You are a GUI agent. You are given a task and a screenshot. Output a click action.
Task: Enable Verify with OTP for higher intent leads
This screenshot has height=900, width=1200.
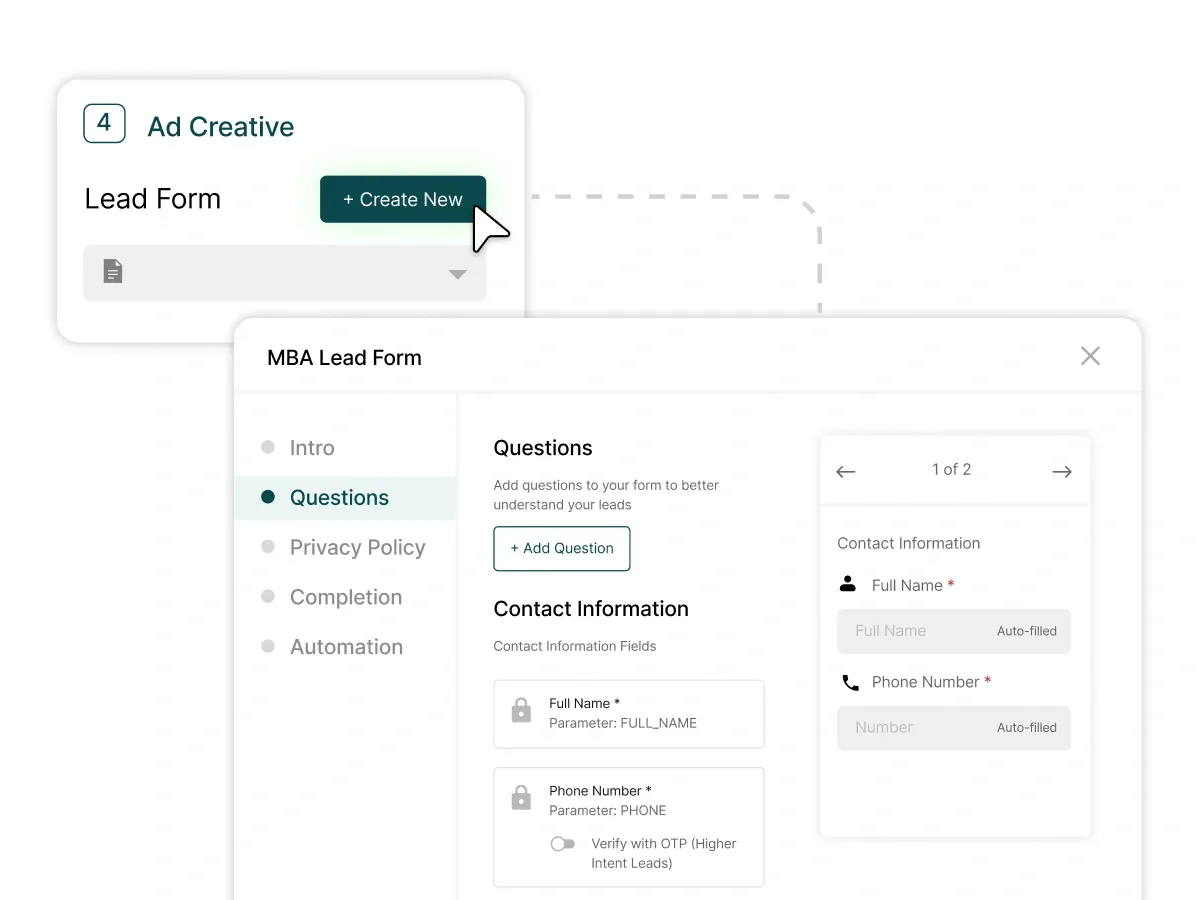point(563,844)
